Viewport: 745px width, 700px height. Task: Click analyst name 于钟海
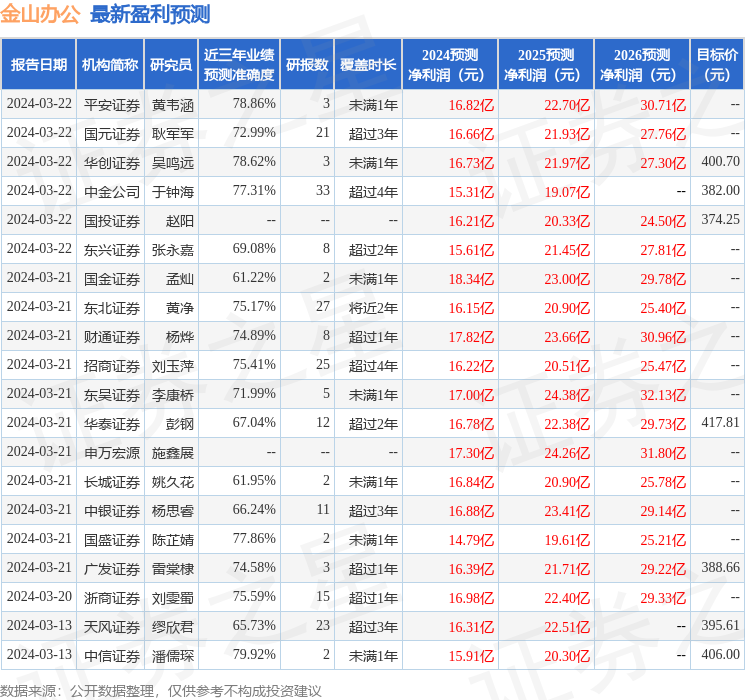click(x=172, y=192)
